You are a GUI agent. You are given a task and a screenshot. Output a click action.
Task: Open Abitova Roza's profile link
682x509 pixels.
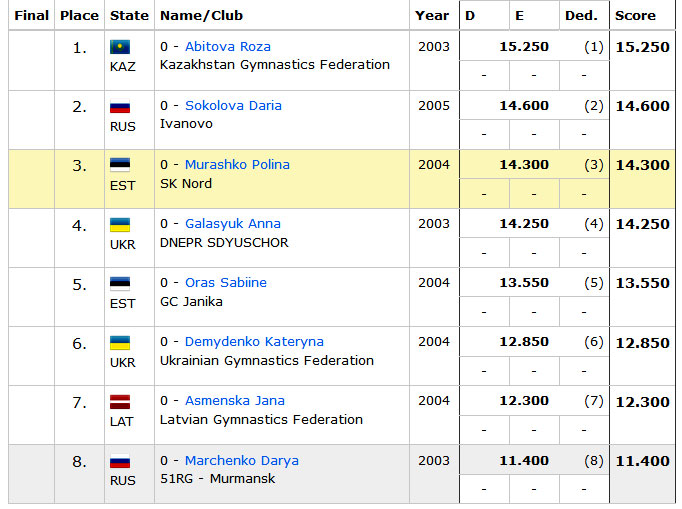click(228, 47)
